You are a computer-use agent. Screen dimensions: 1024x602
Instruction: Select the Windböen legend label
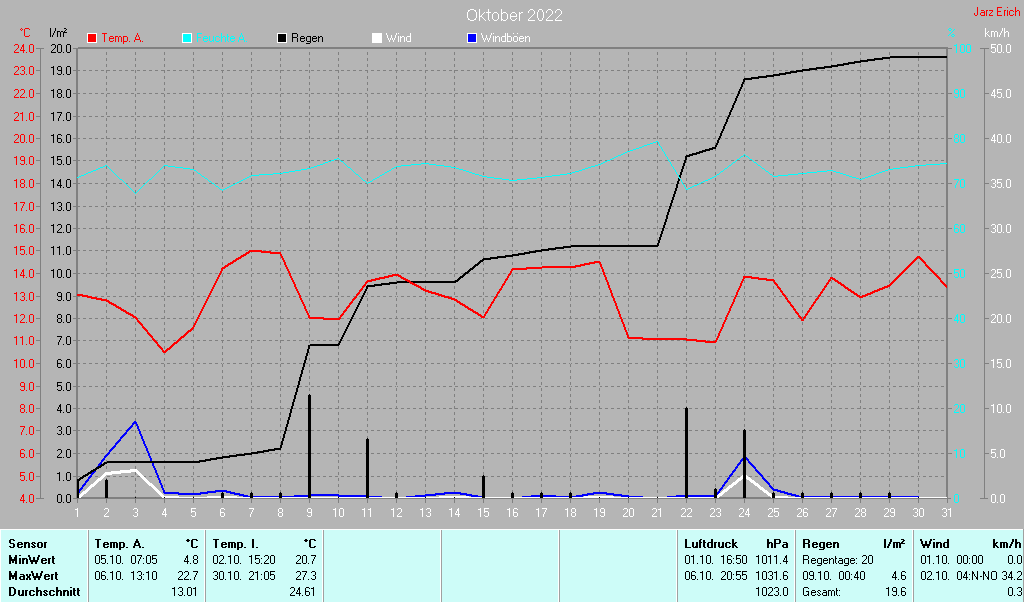(x=505, y=38)
